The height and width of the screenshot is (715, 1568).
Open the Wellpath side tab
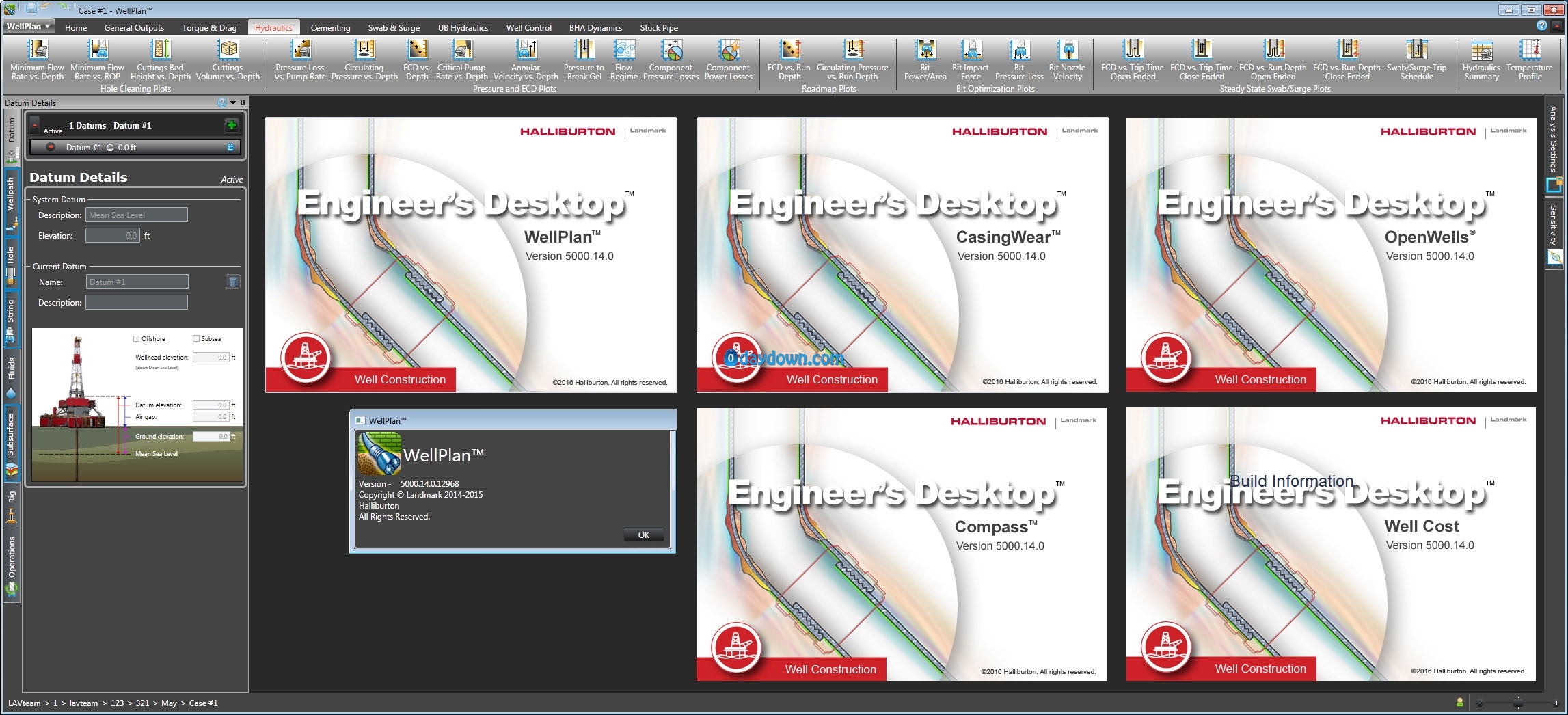[x=11, y=202]
